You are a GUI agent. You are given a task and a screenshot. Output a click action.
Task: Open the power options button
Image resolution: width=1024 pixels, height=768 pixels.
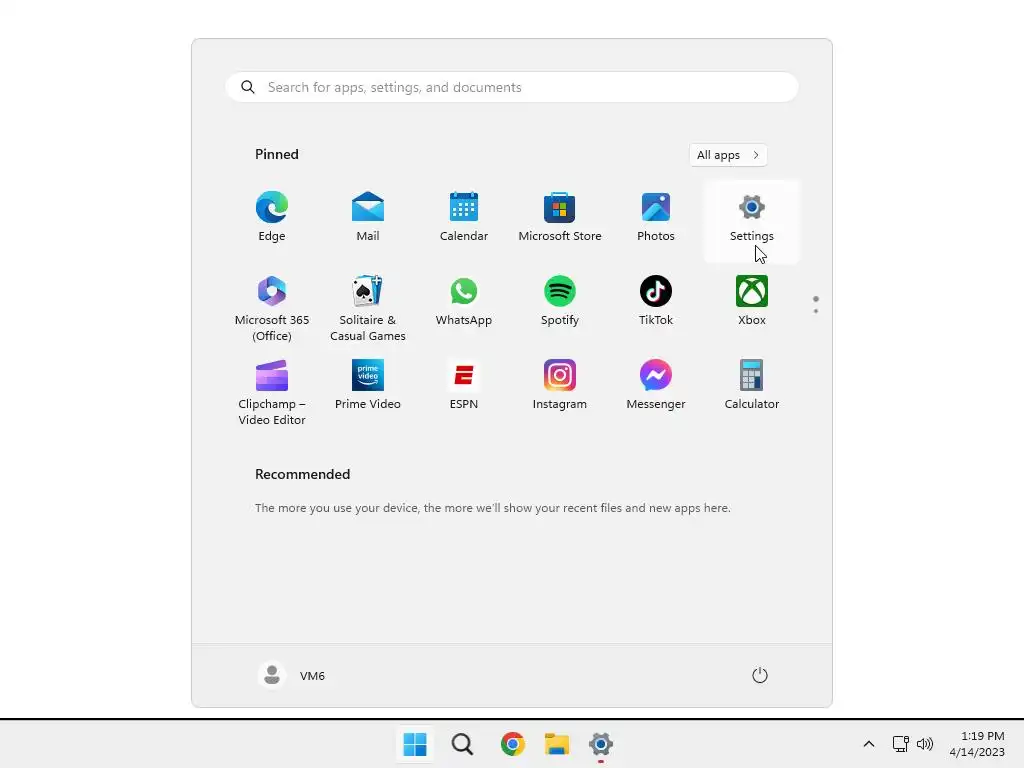760,675
